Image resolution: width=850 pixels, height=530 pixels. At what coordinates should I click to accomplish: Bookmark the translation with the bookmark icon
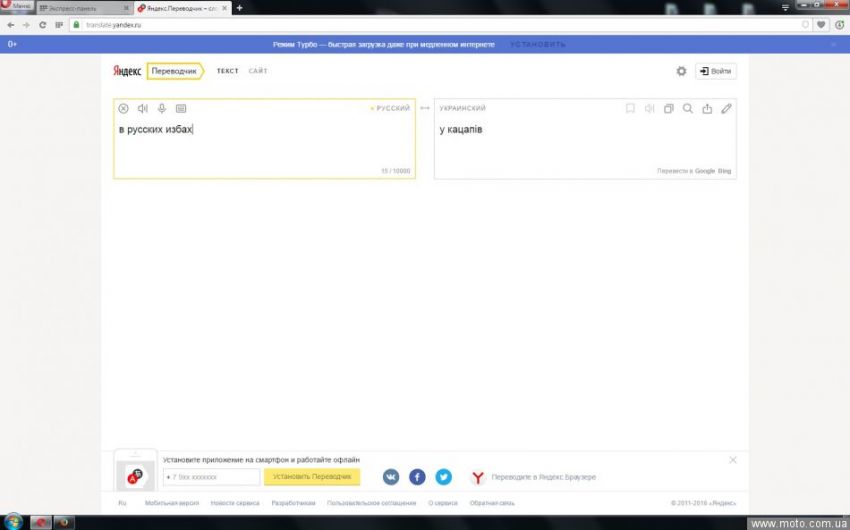point(630,108)
